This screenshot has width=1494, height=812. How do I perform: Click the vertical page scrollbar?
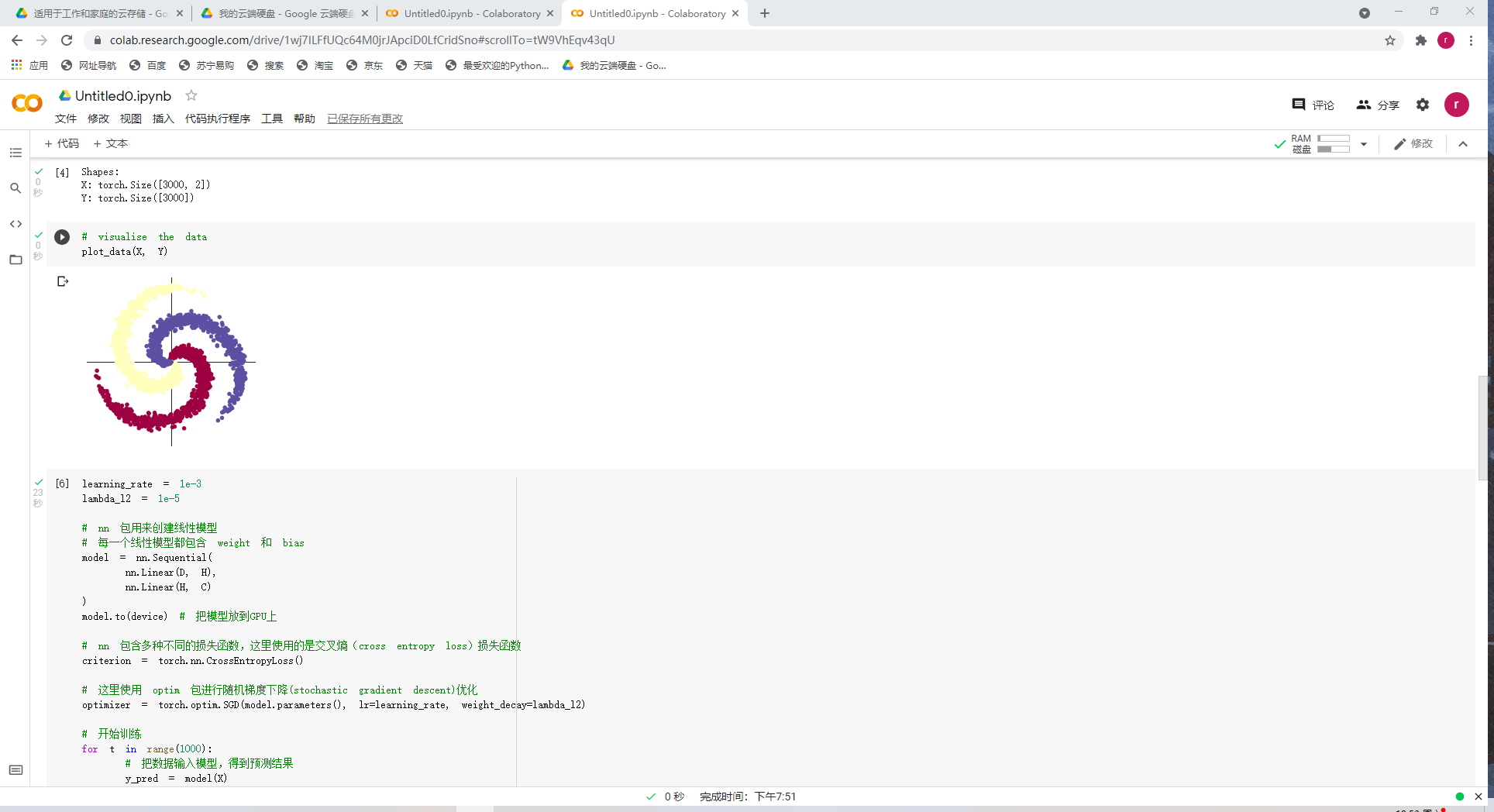click(1485, 426)
